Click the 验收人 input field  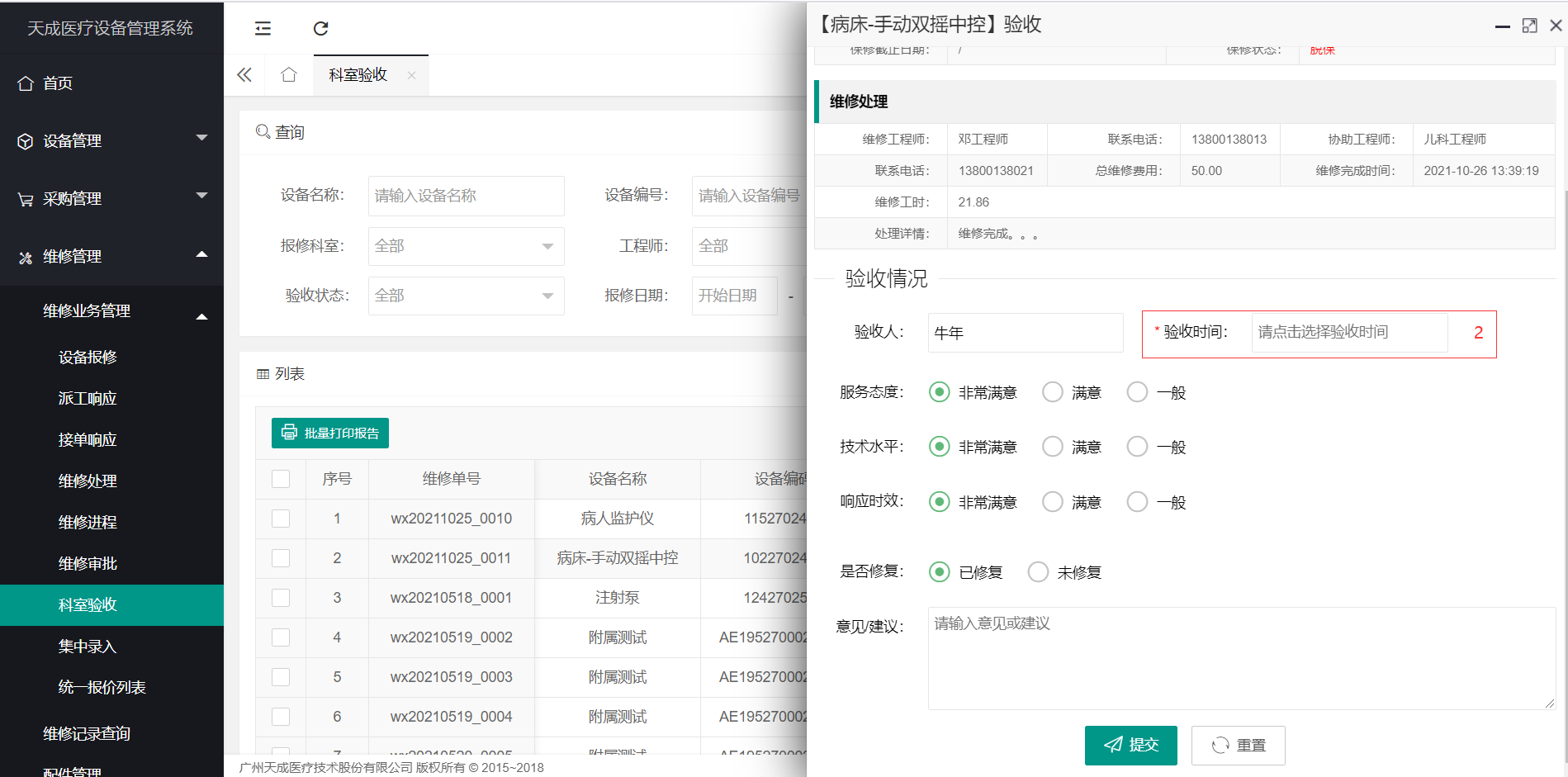coord(1026,333)
